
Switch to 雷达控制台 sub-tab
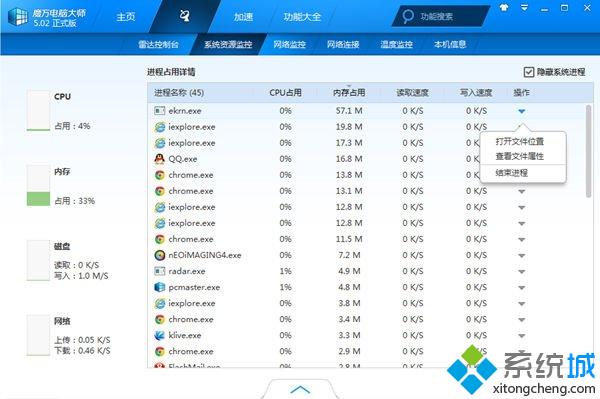tap(159, 44)
